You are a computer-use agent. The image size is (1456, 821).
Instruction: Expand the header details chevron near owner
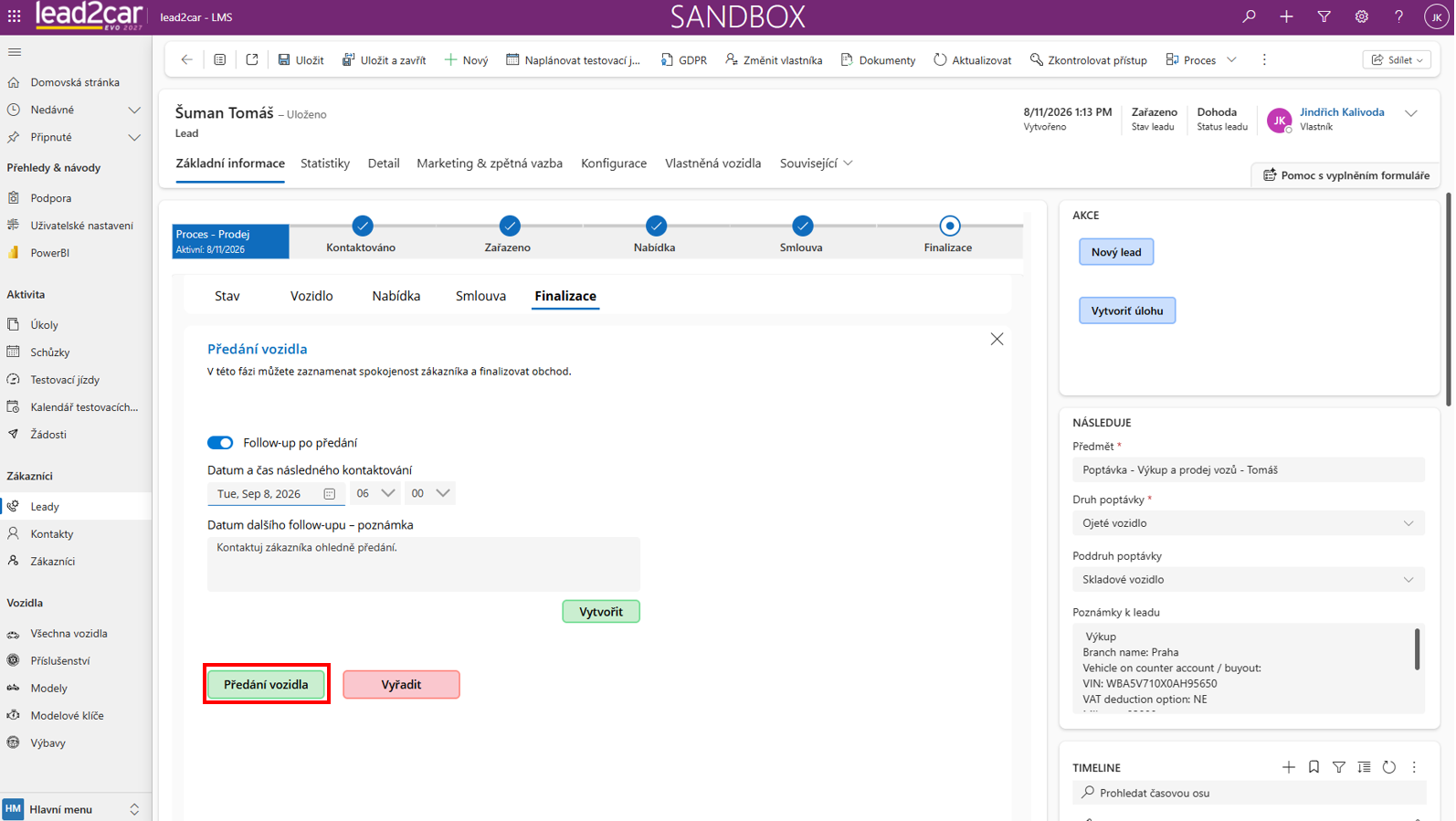click(x=1411, y=113)
